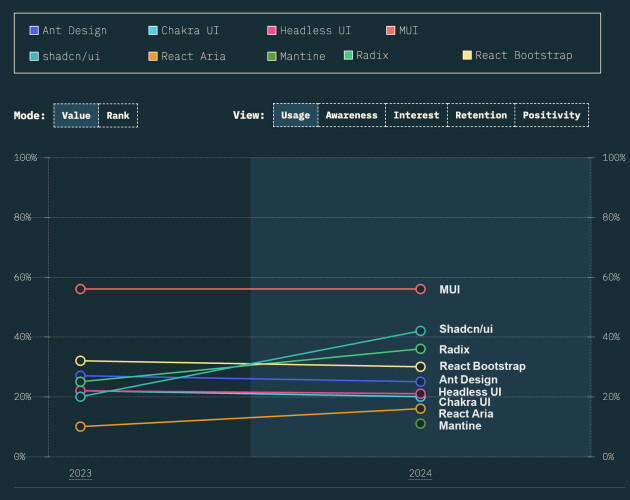
Task: Click the Radix 2024 data point
Action: pos(421,349)
